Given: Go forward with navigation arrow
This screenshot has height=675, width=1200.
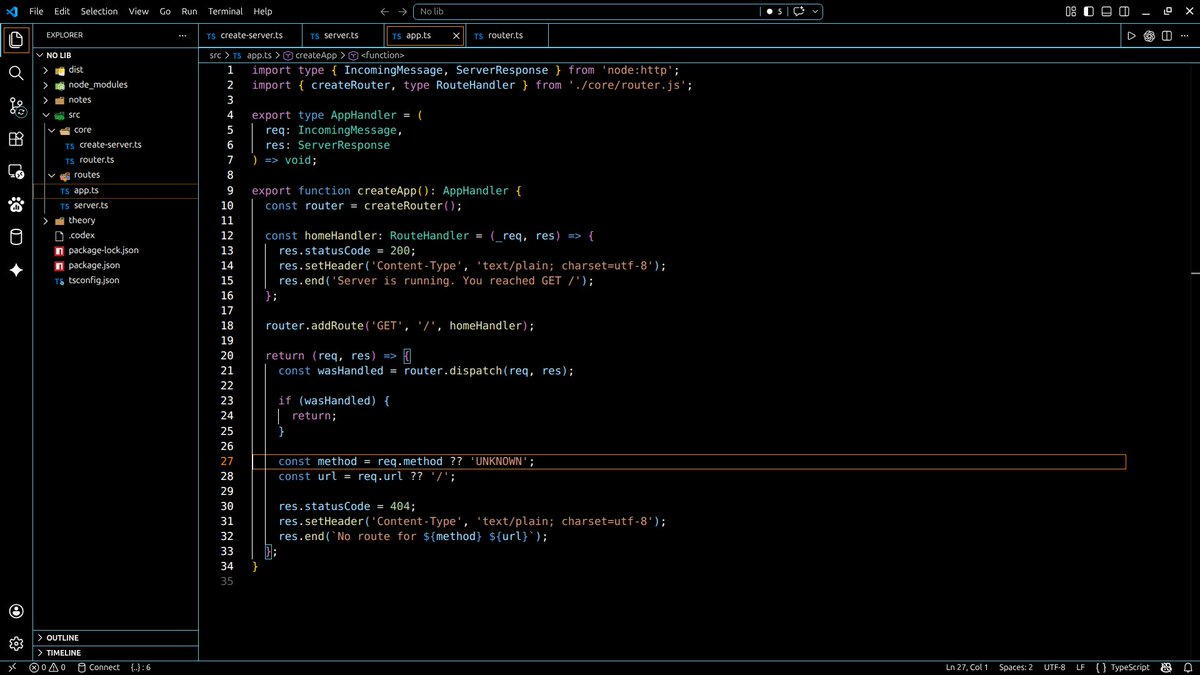Looking at the screenshot, I should (402, 11).
